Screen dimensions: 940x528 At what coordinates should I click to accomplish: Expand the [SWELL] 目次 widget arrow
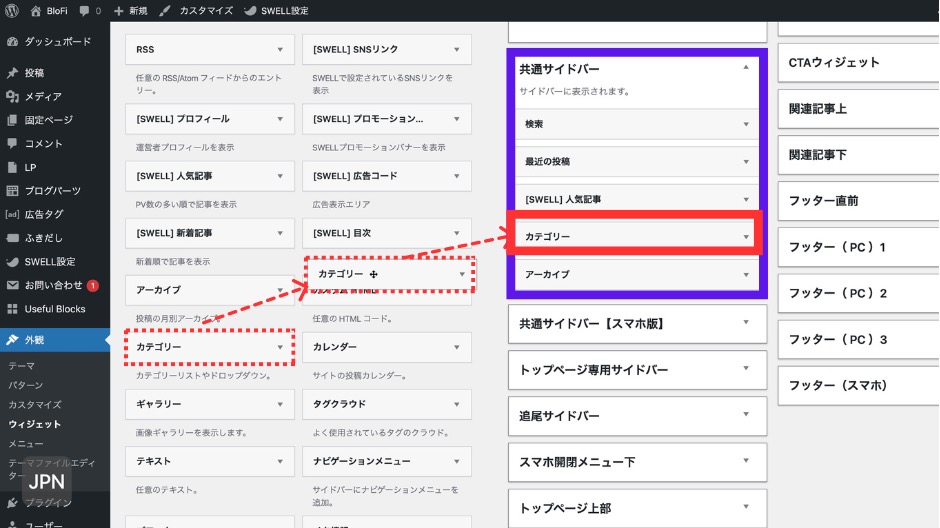pyautogui.click(x=457, y=233)
